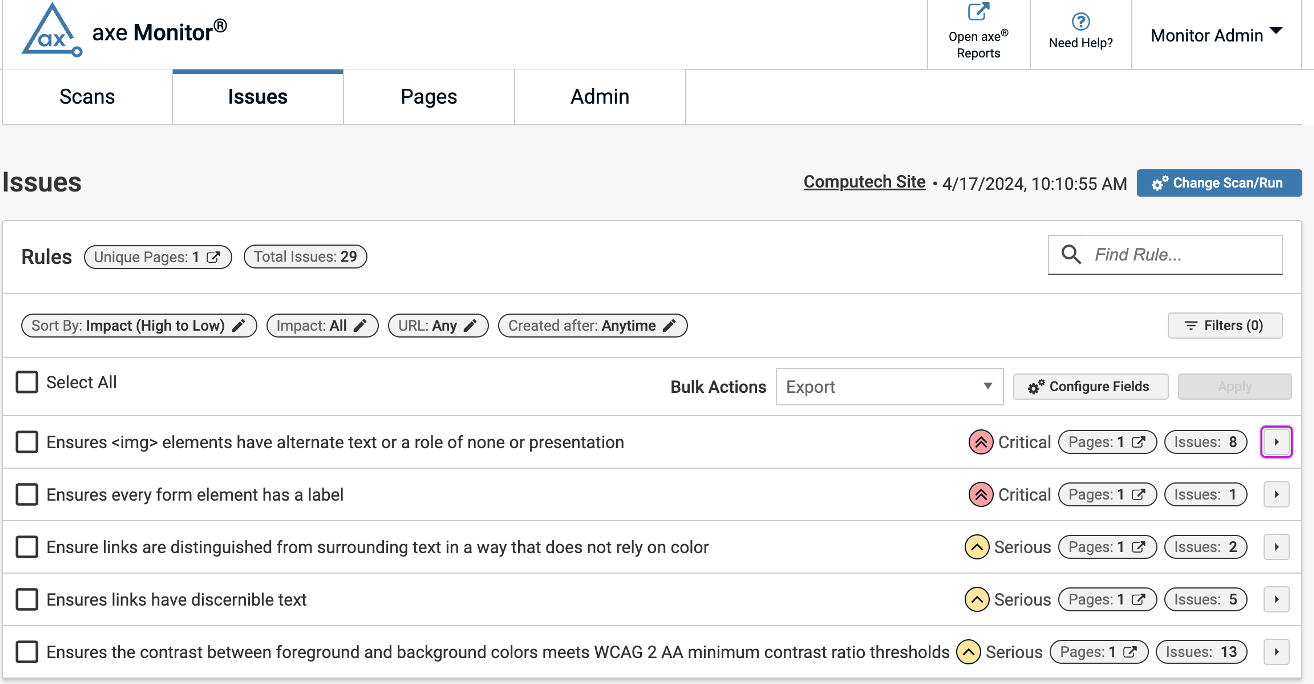
Task: Open Unique Pages external link icon
Action: pyautogui.click(x=213, y=257)
